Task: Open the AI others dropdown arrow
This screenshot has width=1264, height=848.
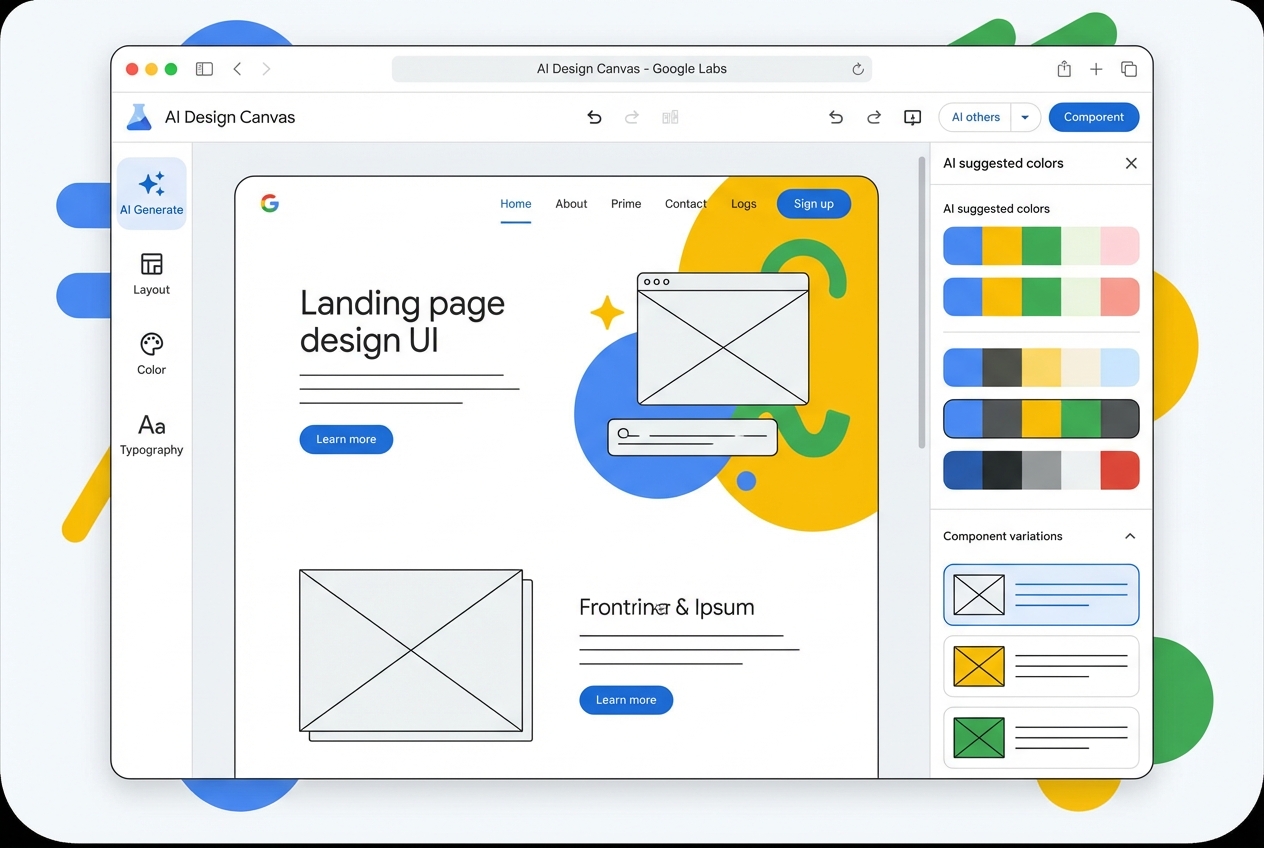Action: tap(1025, 117)
